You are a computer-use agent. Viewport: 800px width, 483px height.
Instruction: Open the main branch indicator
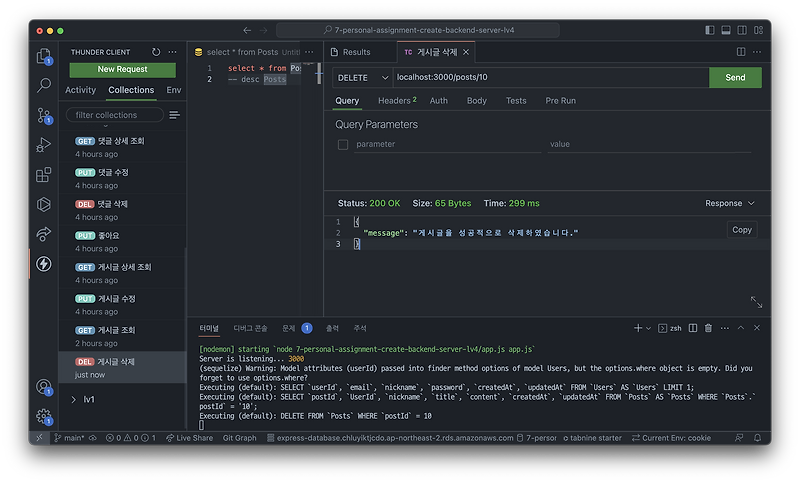coord(69,438)
